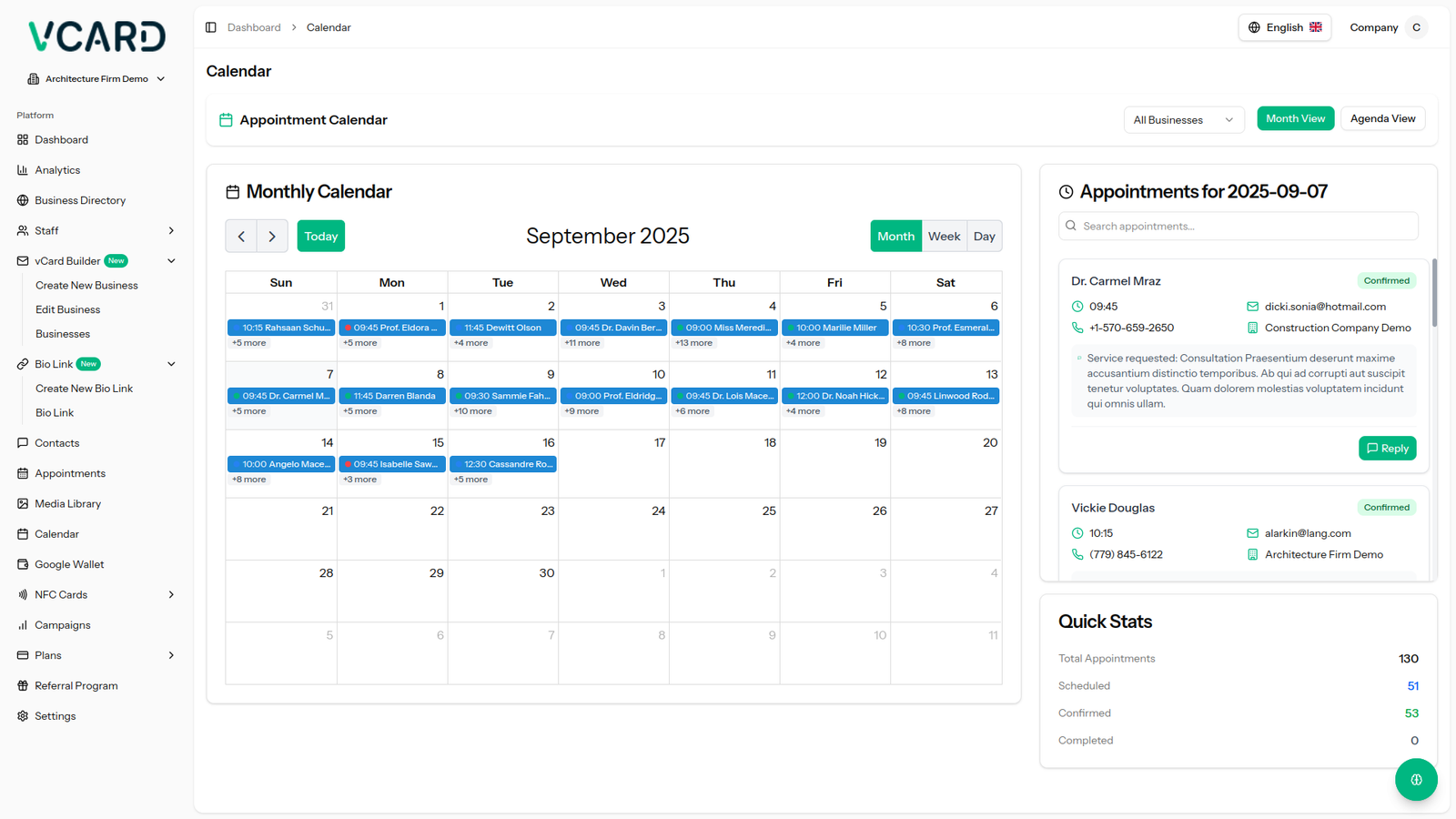Open the Analytics sidebar icon
The height and width of the screenshot is (819, 1456).
pyautogui.click(x=23, y=170)
